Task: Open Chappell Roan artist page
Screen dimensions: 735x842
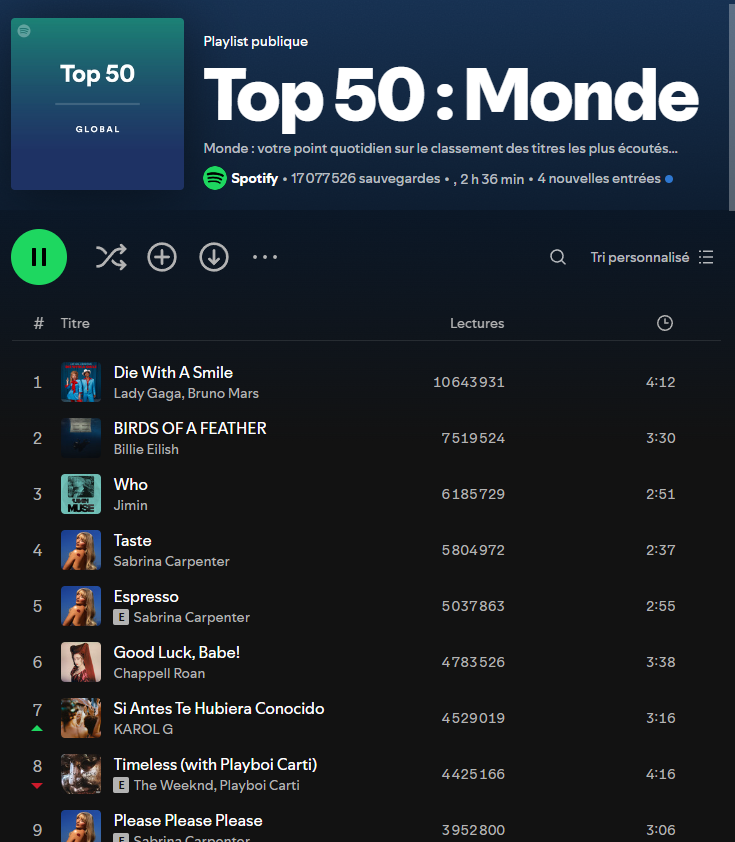Action: tap(161, 673)
